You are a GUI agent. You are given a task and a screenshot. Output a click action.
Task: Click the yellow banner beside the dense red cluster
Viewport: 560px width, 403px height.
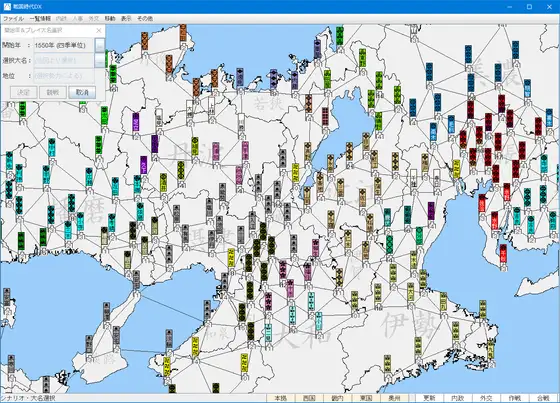pos(456,169)
